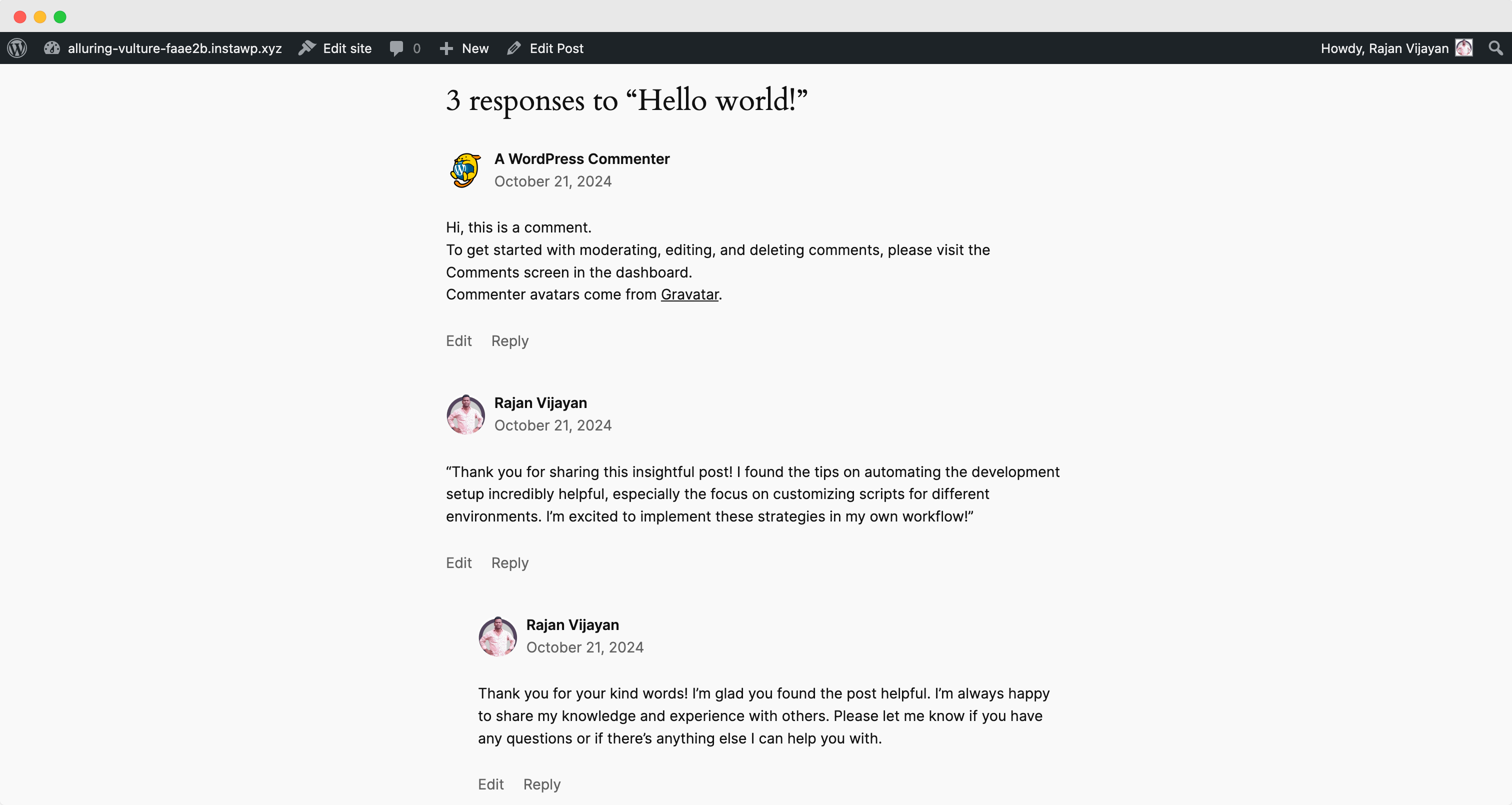Click the Edit Post pencil icon
Viewport: 1512px width, 805px height.
pyautogui.click(x=514, y=48)
